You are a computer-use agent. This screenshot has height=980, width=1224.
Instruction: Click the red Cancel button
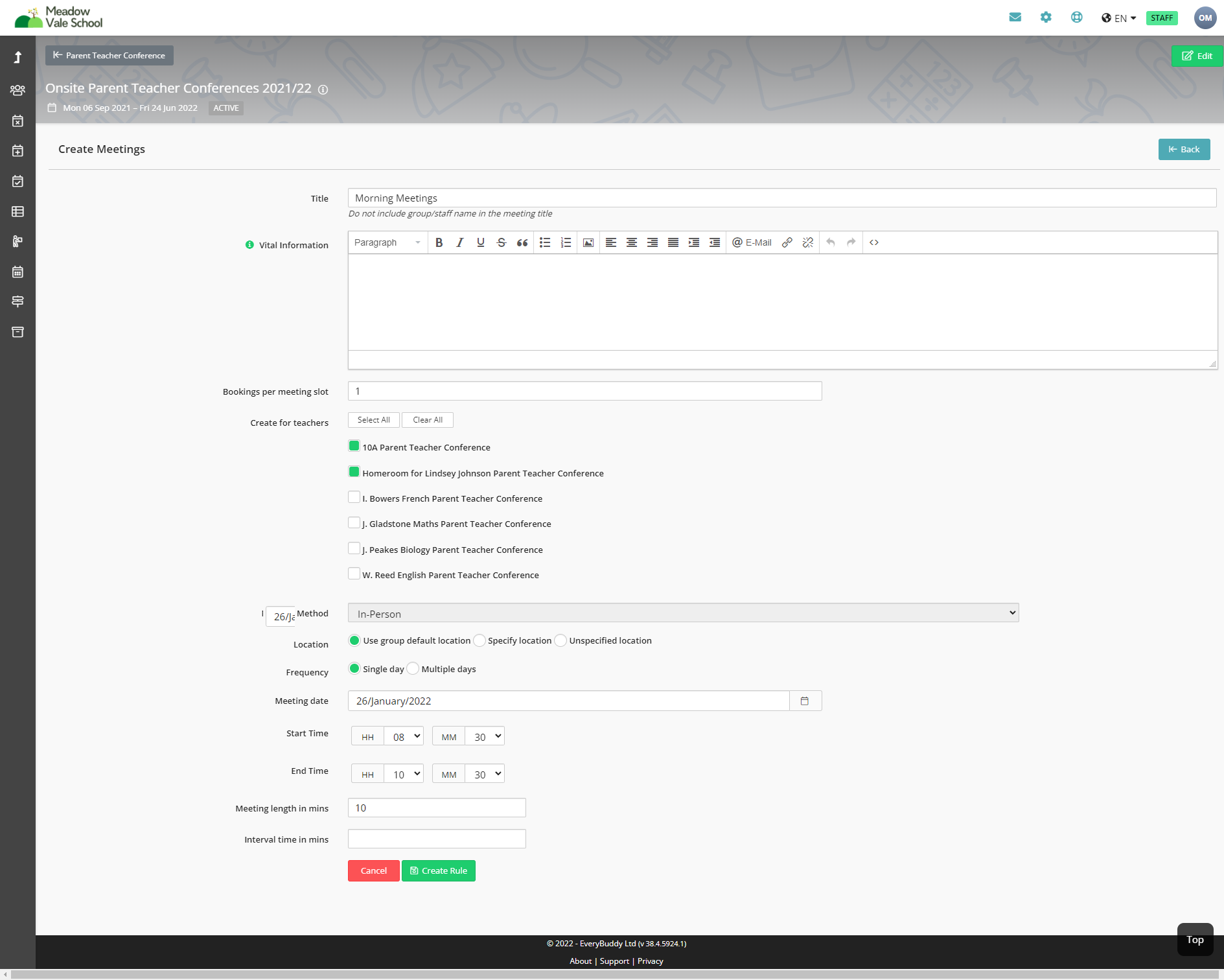point(374,870)
